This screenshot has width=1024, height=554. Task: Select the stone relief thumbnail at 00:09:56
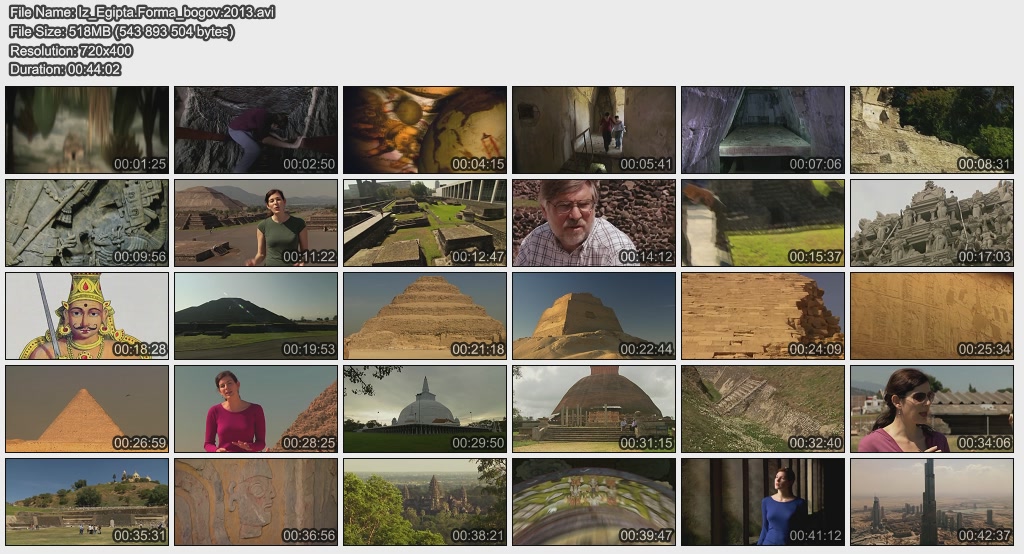pos(87,223)
